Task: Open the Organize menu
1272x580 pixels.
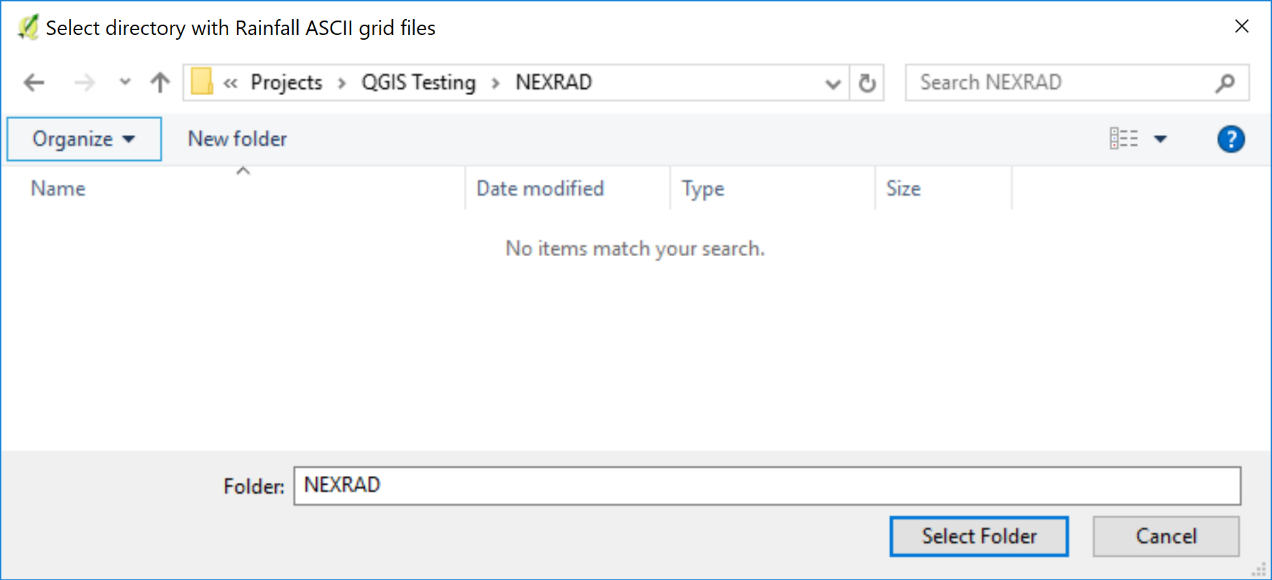Action: tap(84, 139)
